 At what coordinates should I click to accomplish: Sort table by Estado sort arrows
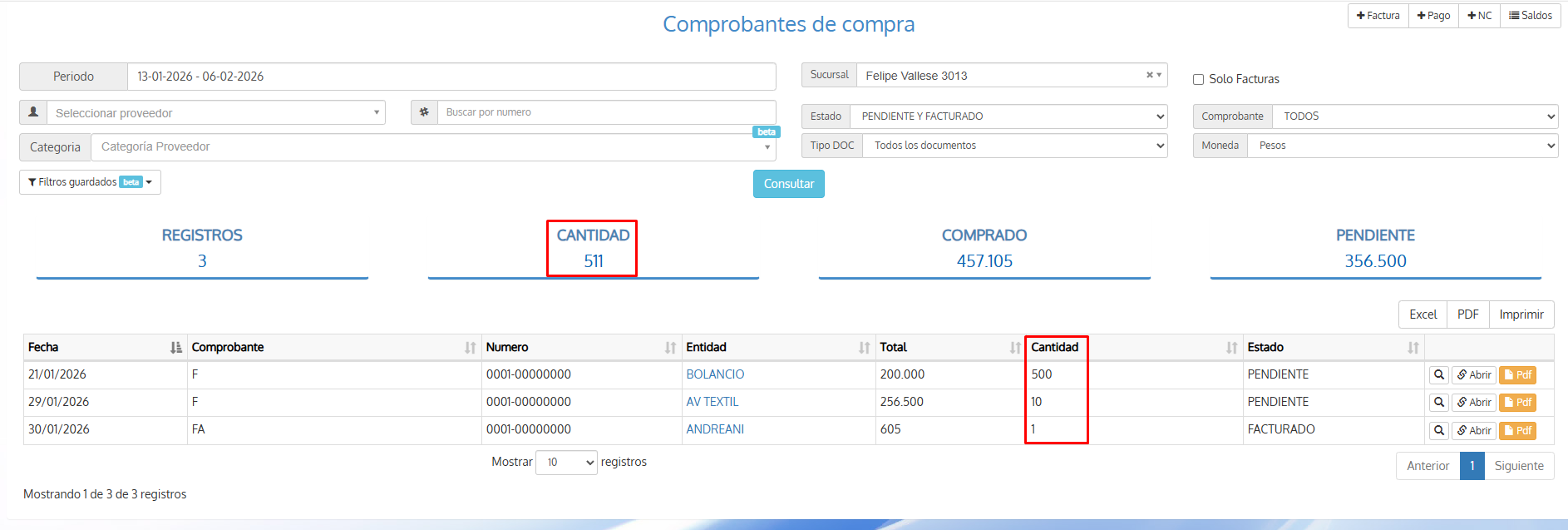tap(1413, 348)
